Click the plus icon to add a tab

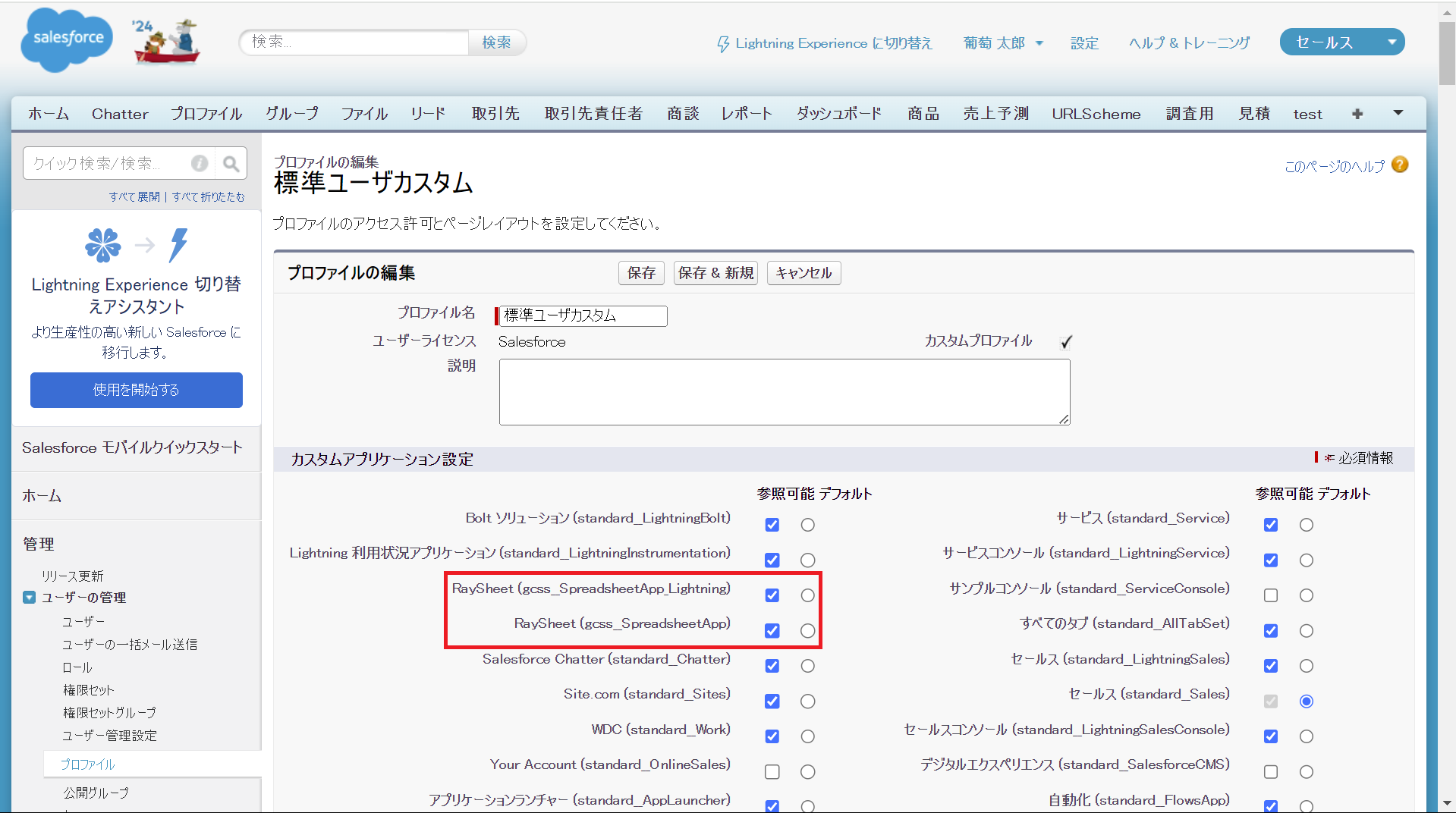(x=1357, y=114)
